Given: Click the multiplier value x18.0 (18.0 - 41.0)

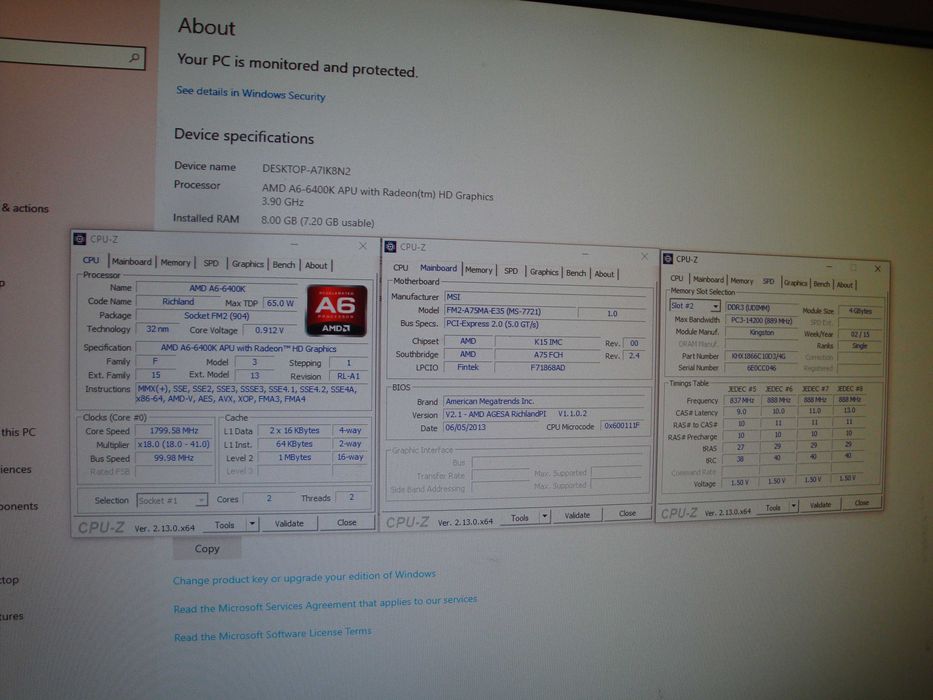Looking at the screenshot, I should click(x=174, y=445).
